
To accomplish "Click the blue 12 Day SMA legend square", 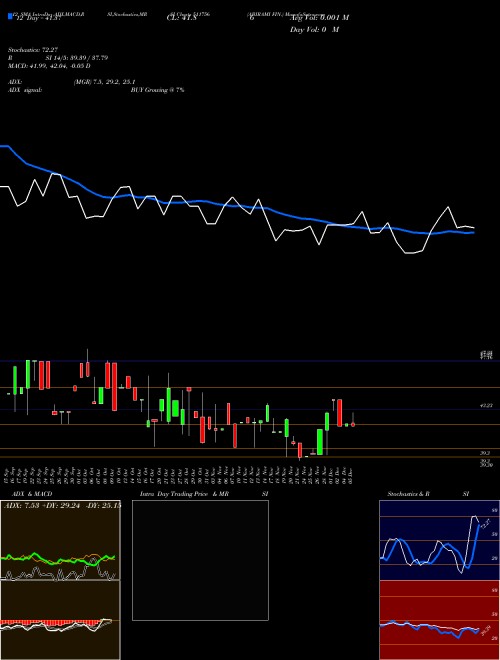I will point(11,17).
